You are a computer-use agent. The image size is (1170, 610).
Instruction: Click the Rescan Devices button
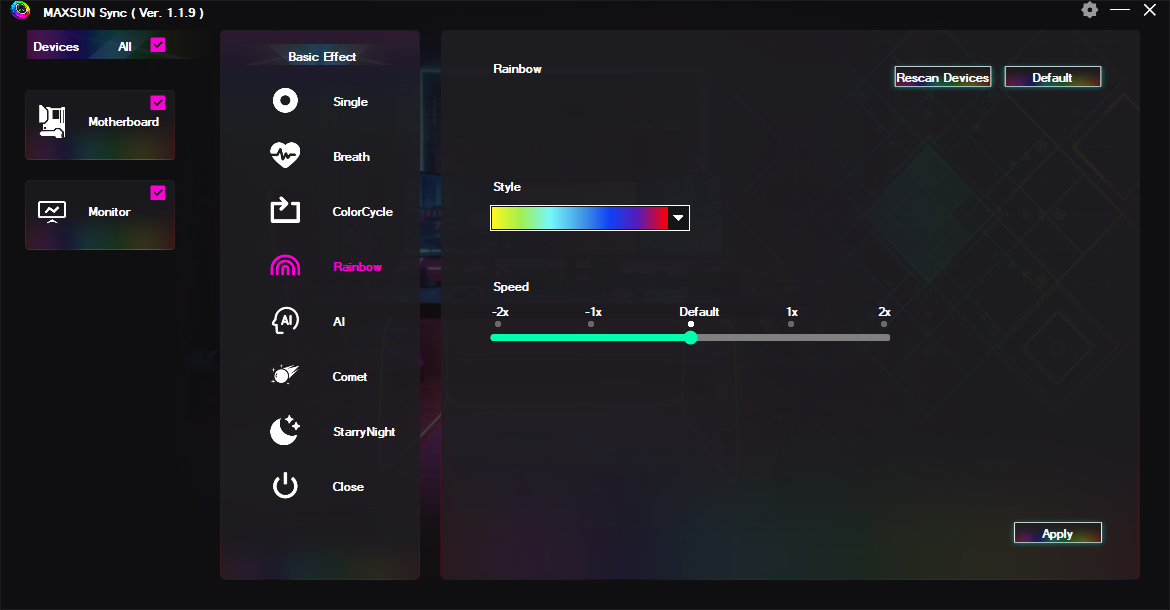942,78
